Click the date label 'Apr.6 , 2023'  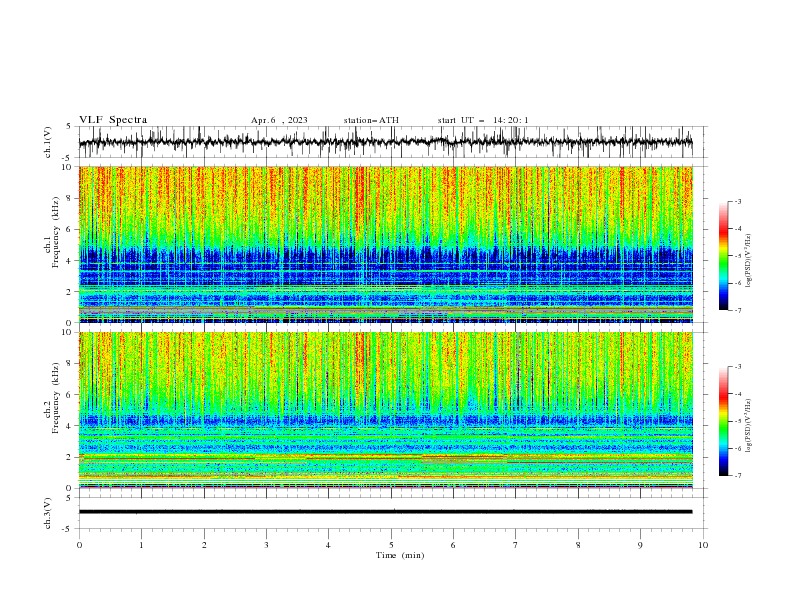pyautogui.click(x=279, y=120)
